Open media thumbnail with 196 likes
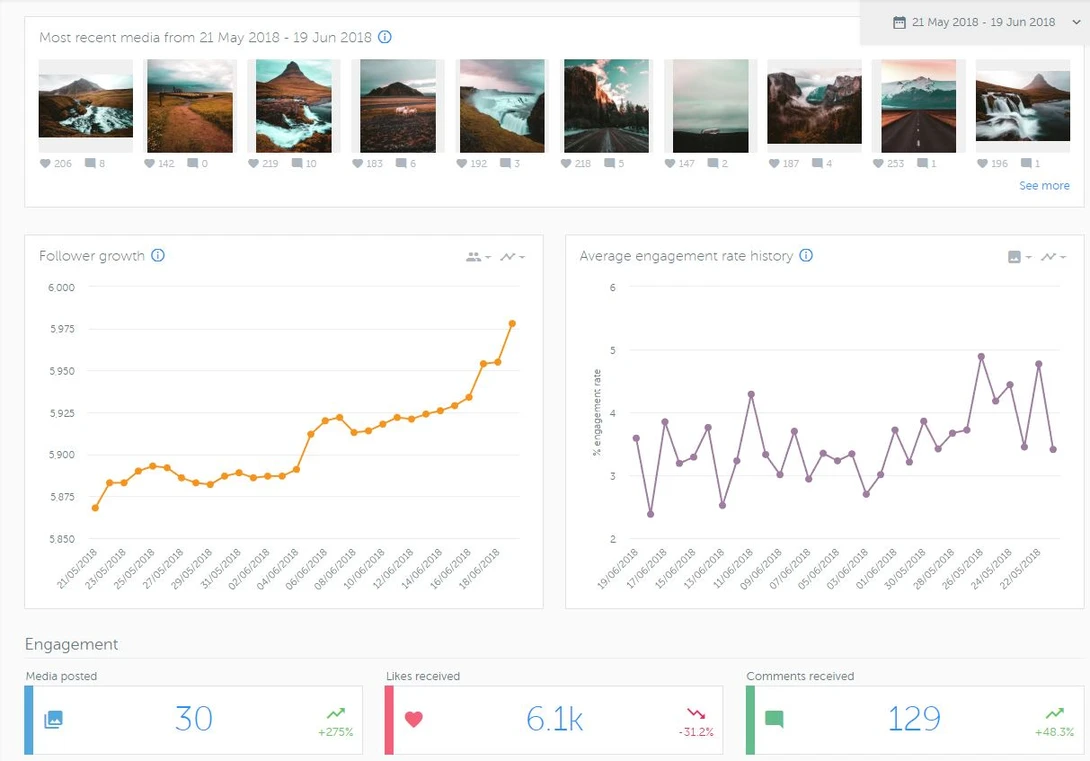 (1023, 106)
